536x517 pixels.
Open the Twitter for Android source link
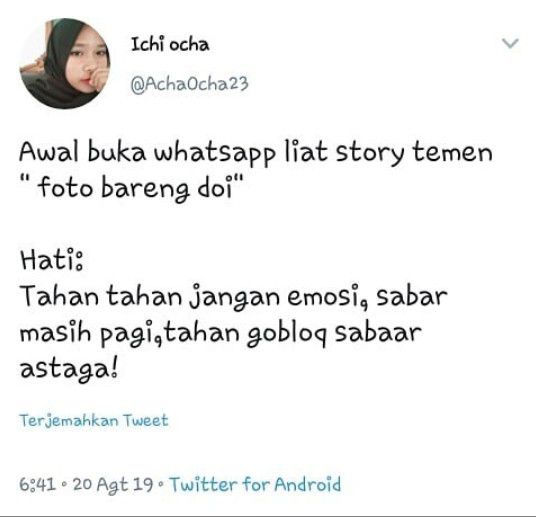pos(255,485)
